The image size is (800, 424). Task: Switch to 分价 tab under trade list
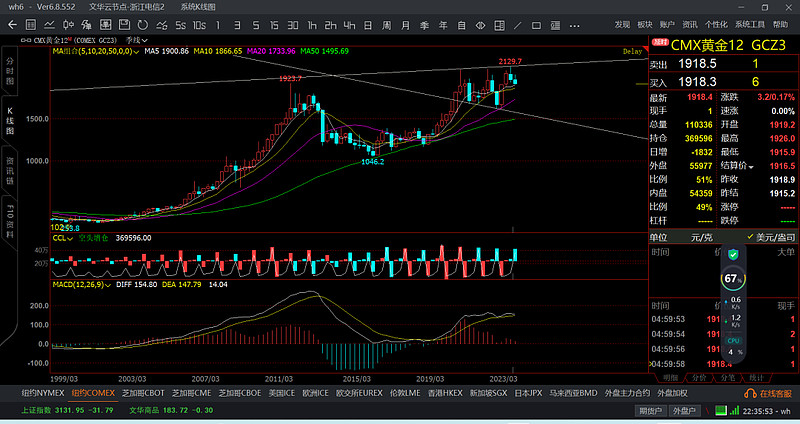(x=699, y=378)
